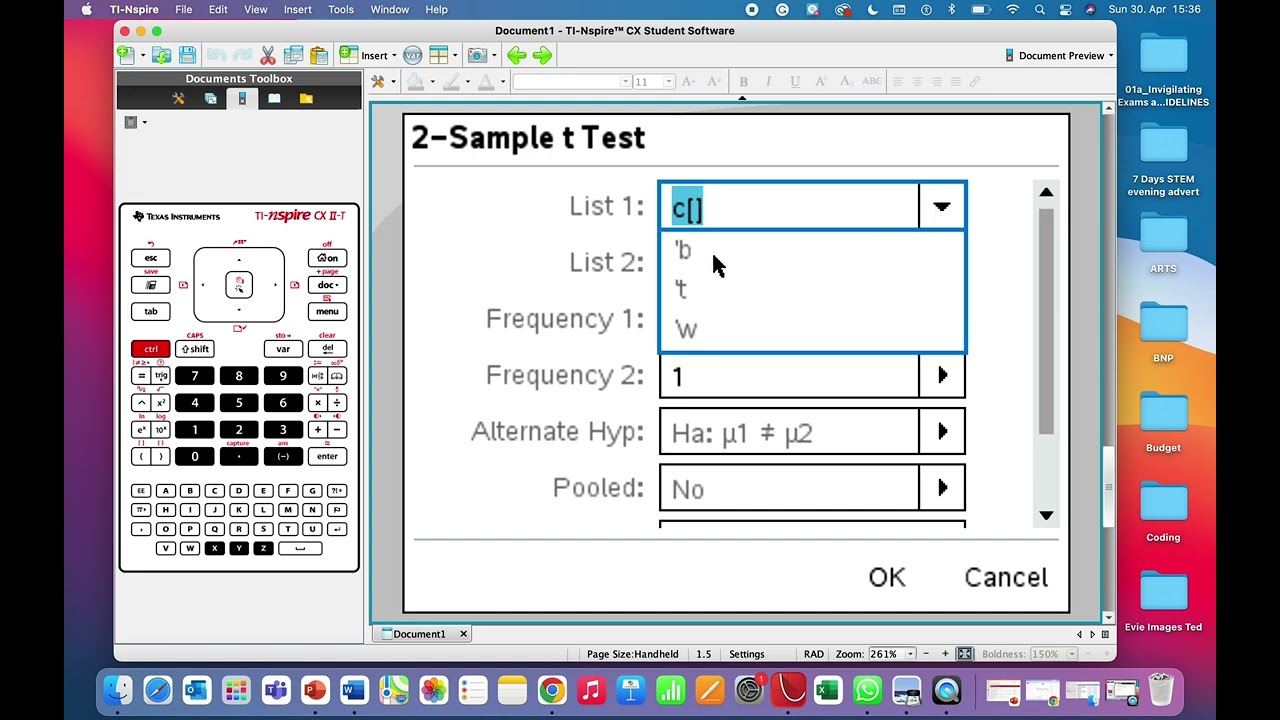This screenshot has width=1280, height=720.
Task: Open the Budget folder on the desktop
Action: (1163, 419)
